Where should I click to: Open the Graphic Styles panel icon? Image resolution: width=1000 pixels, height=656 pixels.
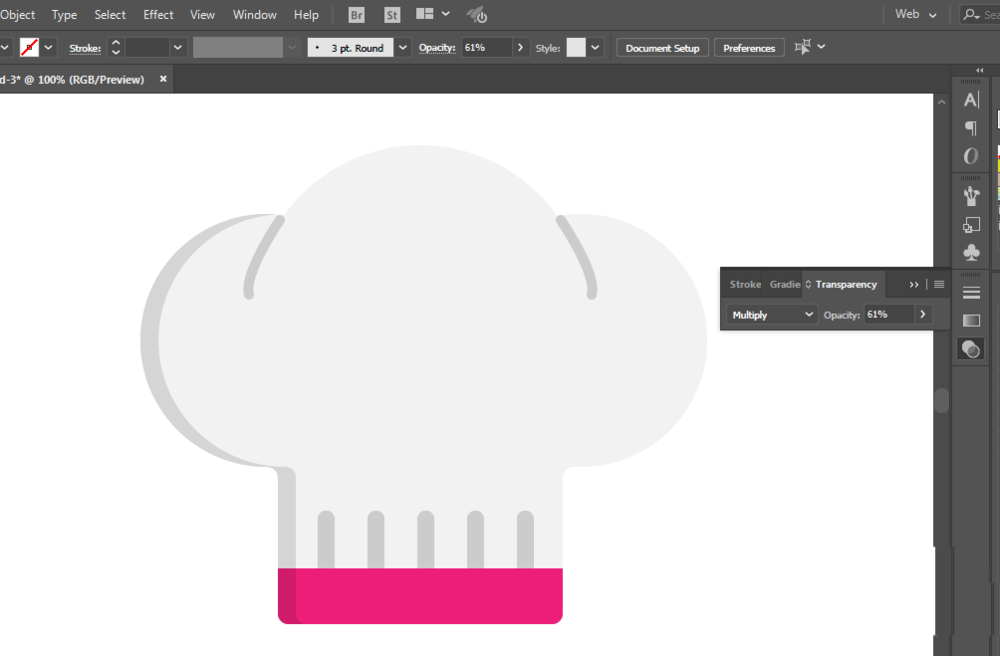click(x=971, y=224)
